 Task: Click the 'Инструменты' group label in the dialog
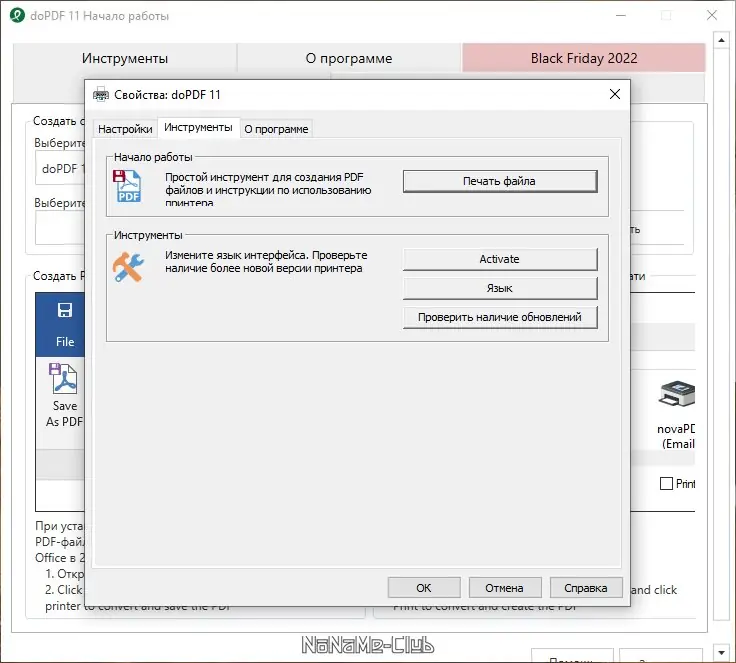[148, 235]
